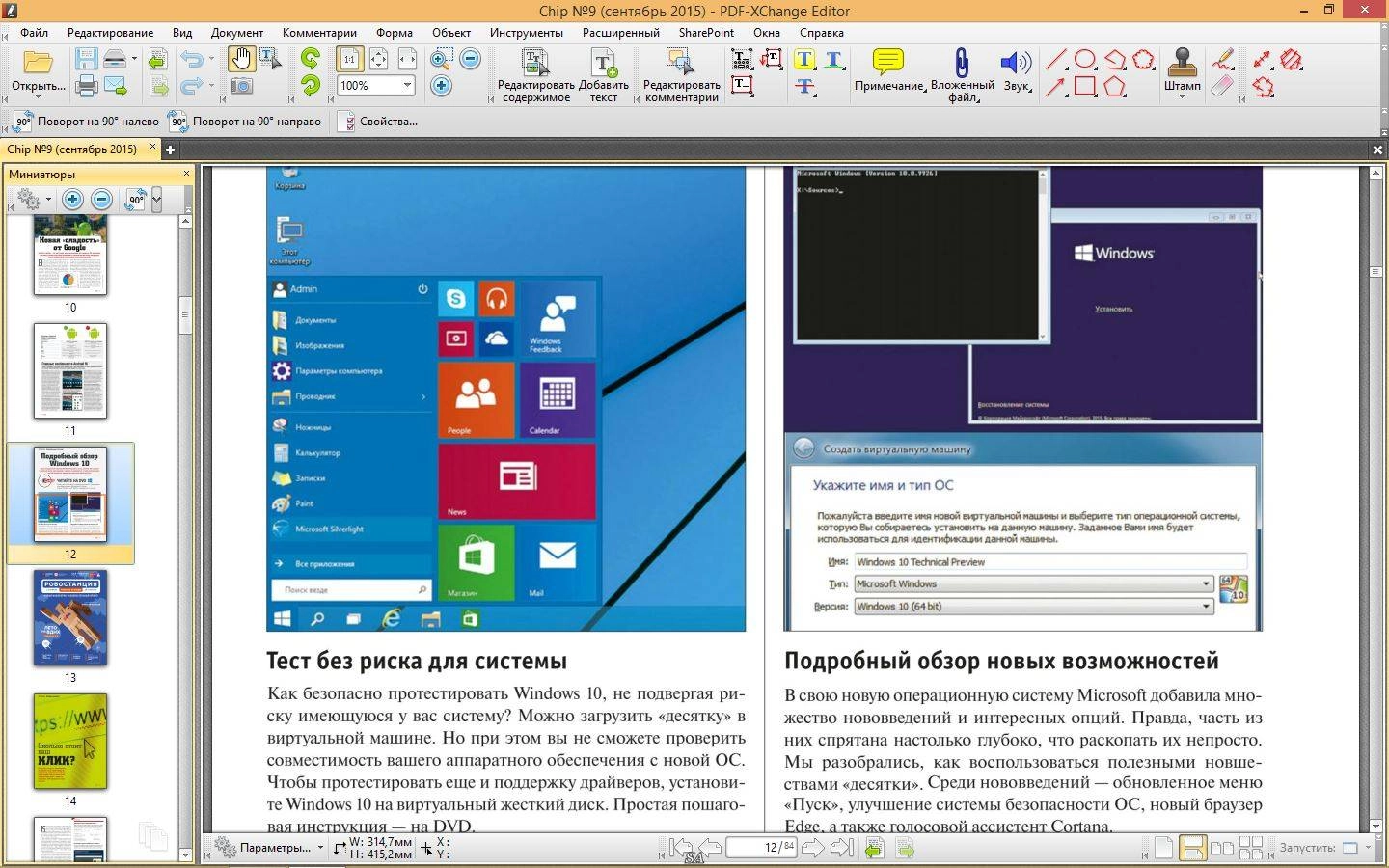Shrink thumbnails with minus icon
The height and width of the screenshot is (868, 1389).
pyautogui.click(x=101, y=200)
